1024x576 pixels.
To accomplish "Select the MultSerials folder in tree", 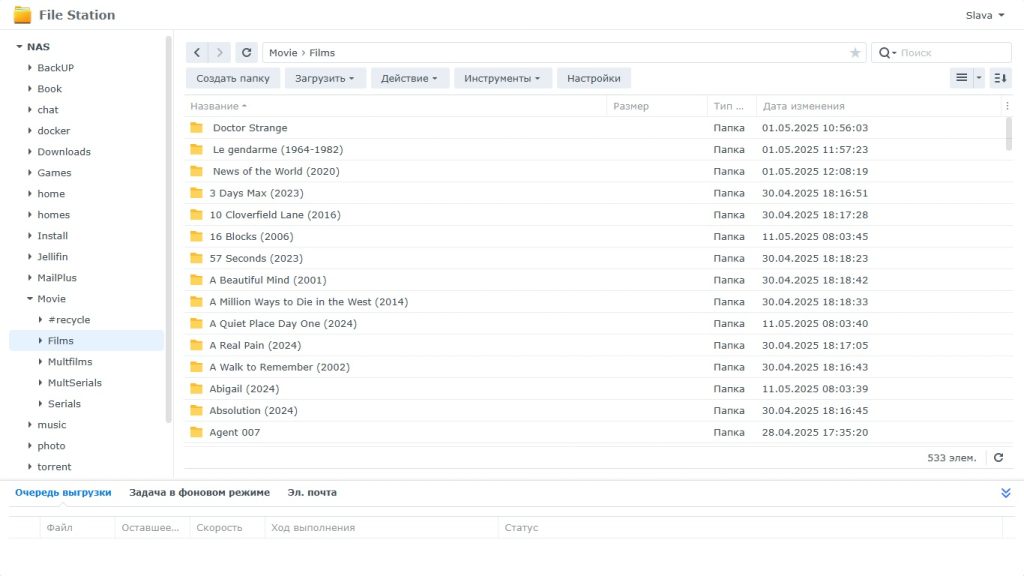I will point(74,383).
